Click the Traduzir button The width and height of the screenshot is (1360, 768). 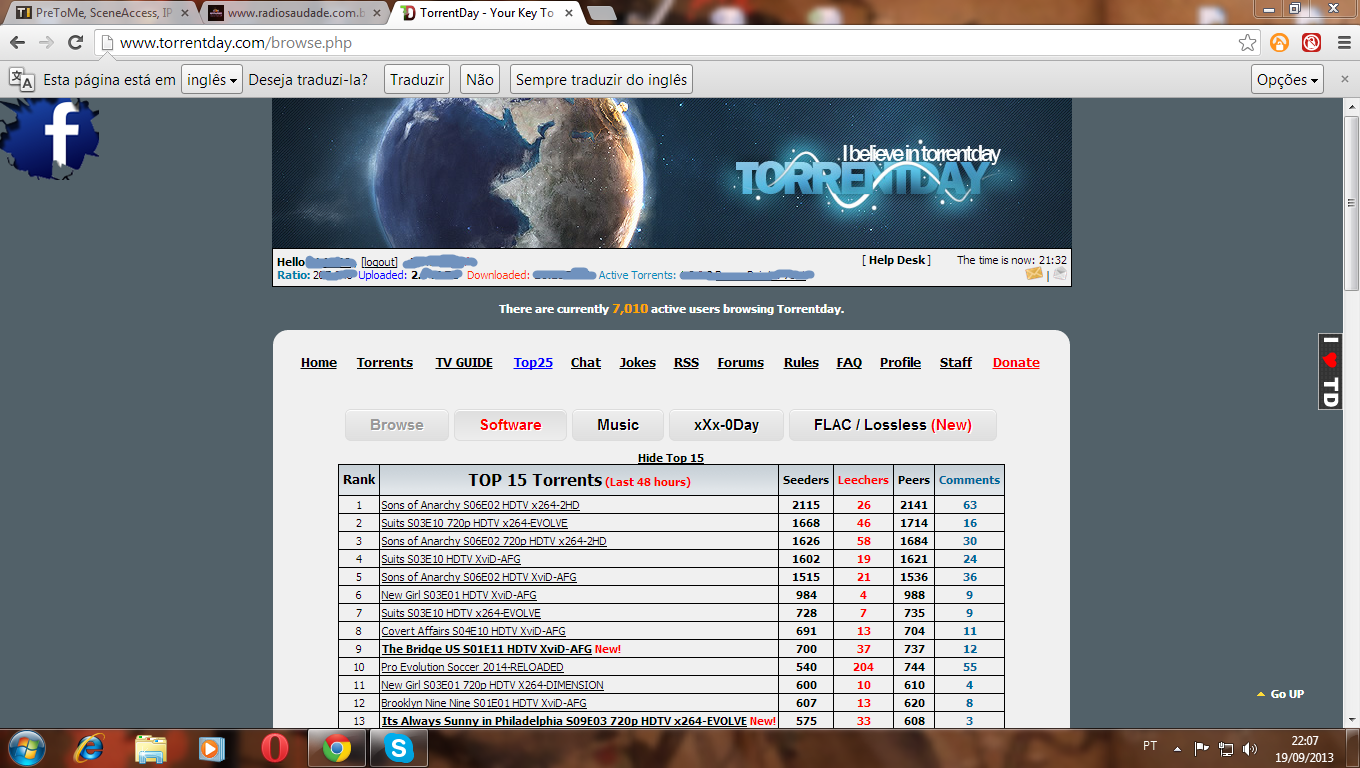pos(417,80)
